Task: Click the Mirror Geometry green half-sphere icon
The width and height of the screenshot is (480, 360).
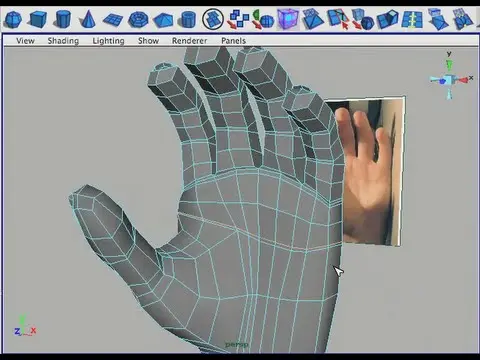Action: click(x=263, y=19)
